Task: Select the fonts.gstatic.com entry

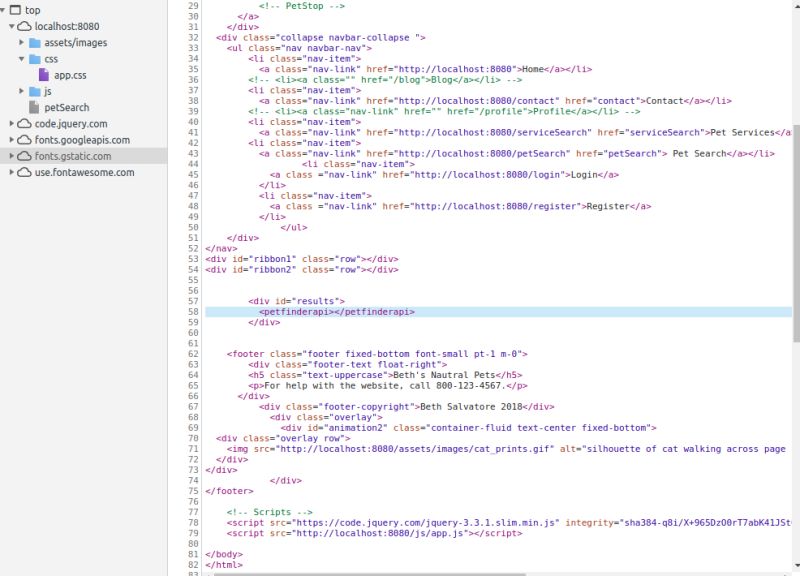Action: (x=62, y=157)
